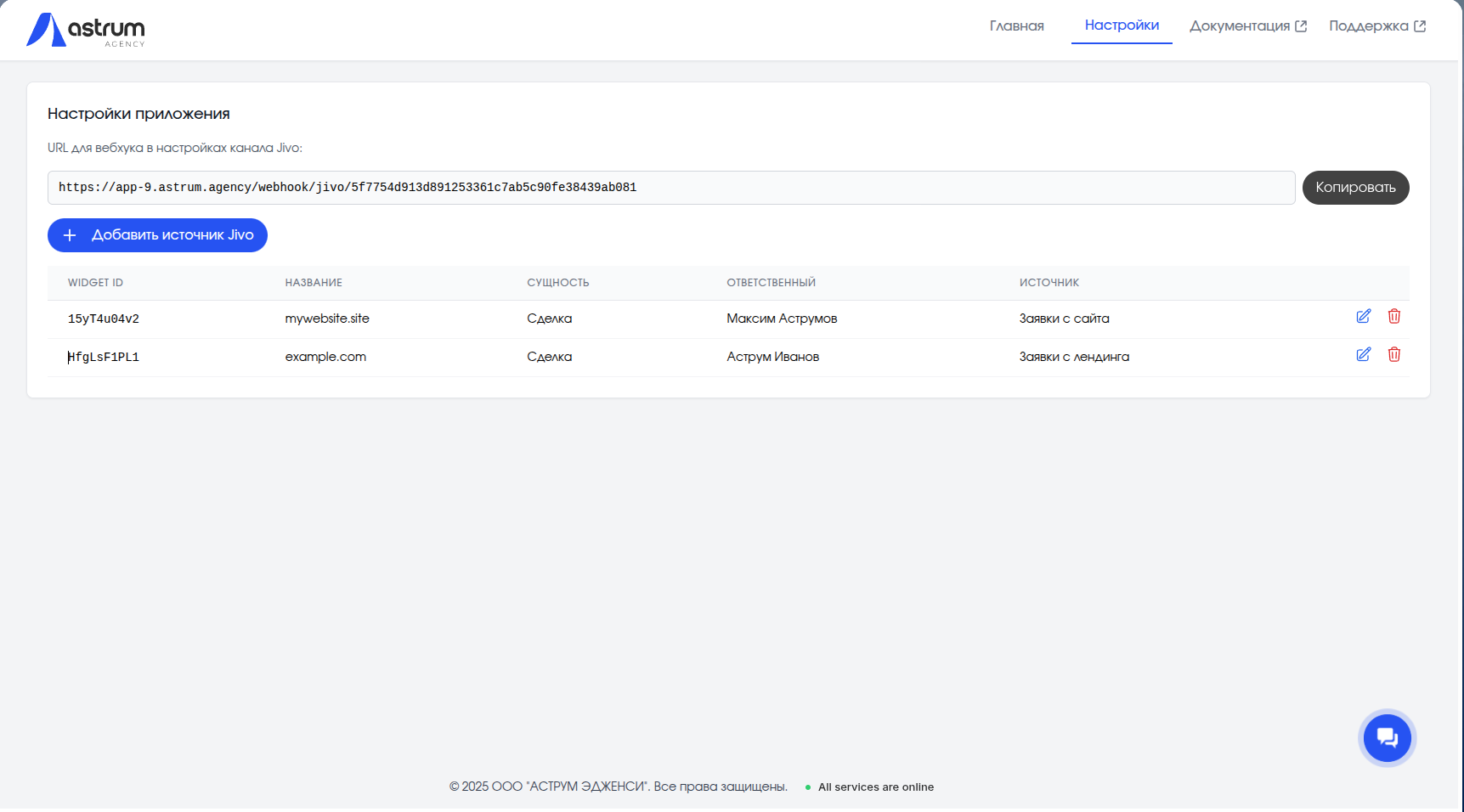Click the mywebsite.site name cell
Screen dimensions: 1464x812
(327, 319)
